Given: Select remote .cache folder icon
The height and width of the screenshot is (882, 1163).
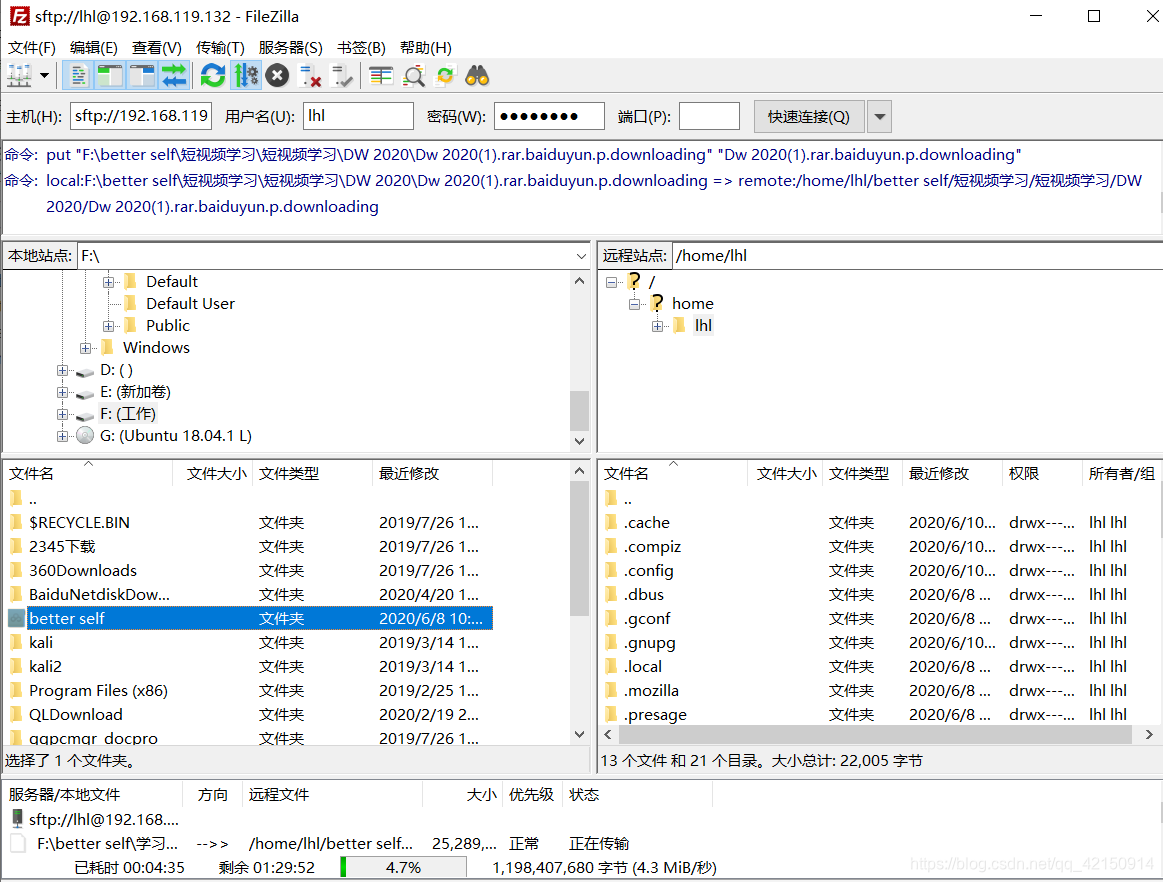Looking at the screenshot, I should (x=611, y=522).
